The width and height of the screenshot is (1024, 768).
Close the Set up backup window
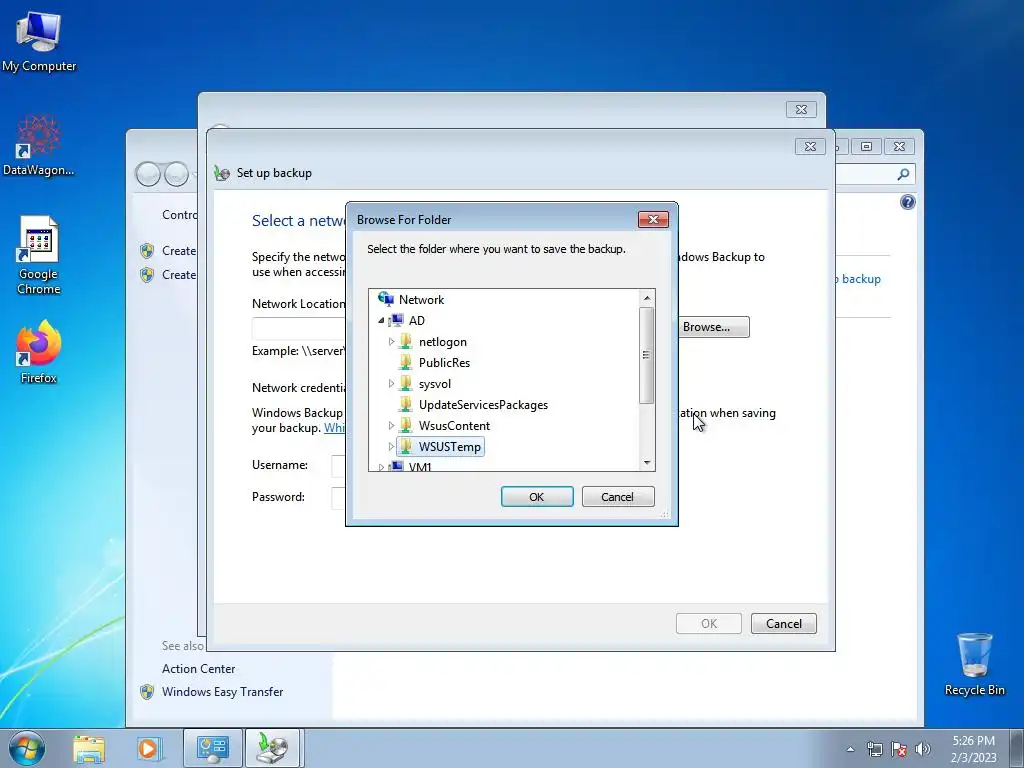tap(810, 146)
